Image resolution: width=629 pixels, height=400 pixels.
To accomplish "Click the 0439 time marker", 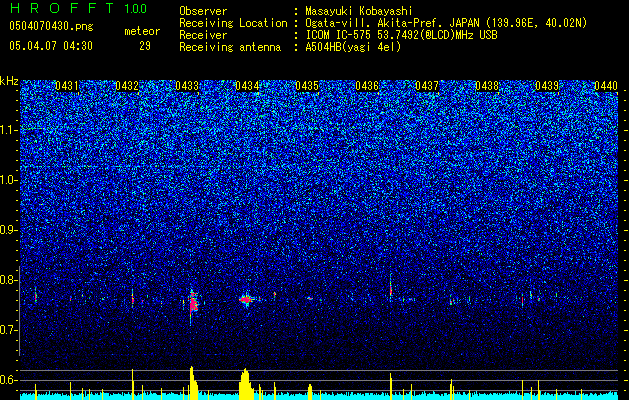I will pos(547,86).
